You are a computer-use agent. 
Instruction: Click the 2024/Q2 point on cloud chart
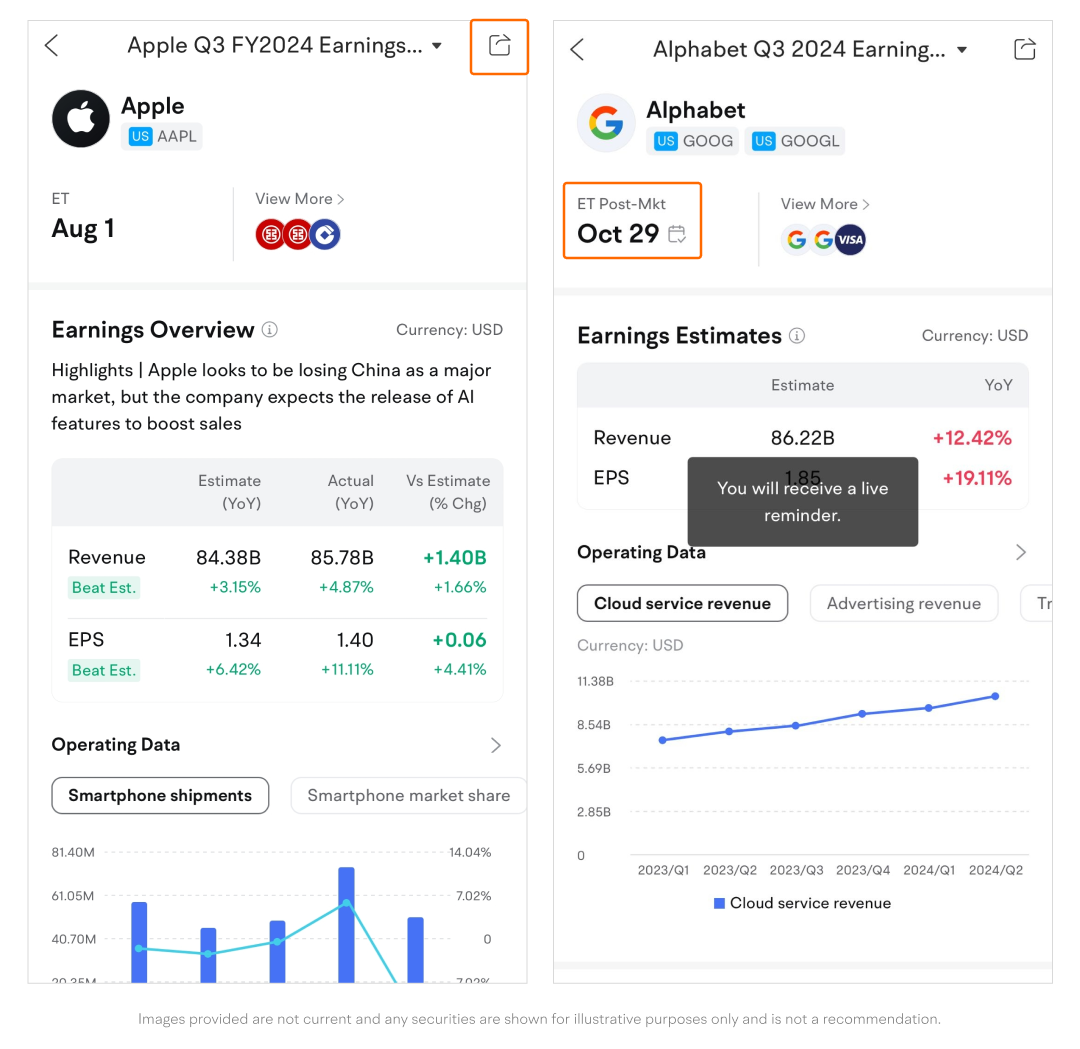[996, 696]
